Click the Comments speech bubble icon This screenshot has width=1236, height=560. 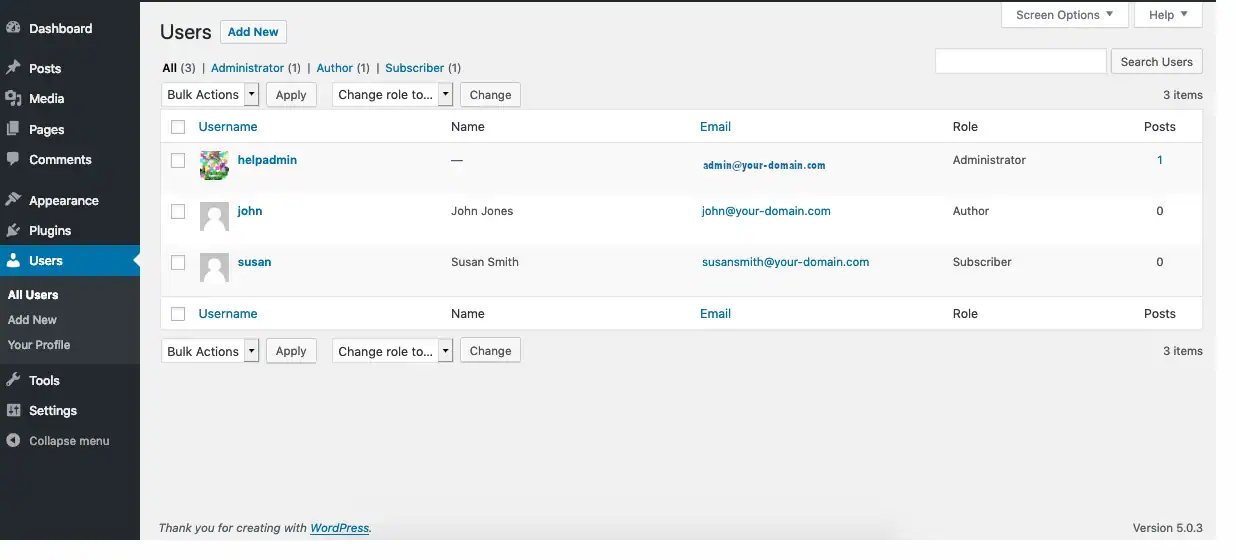click(x=13, y=159)
